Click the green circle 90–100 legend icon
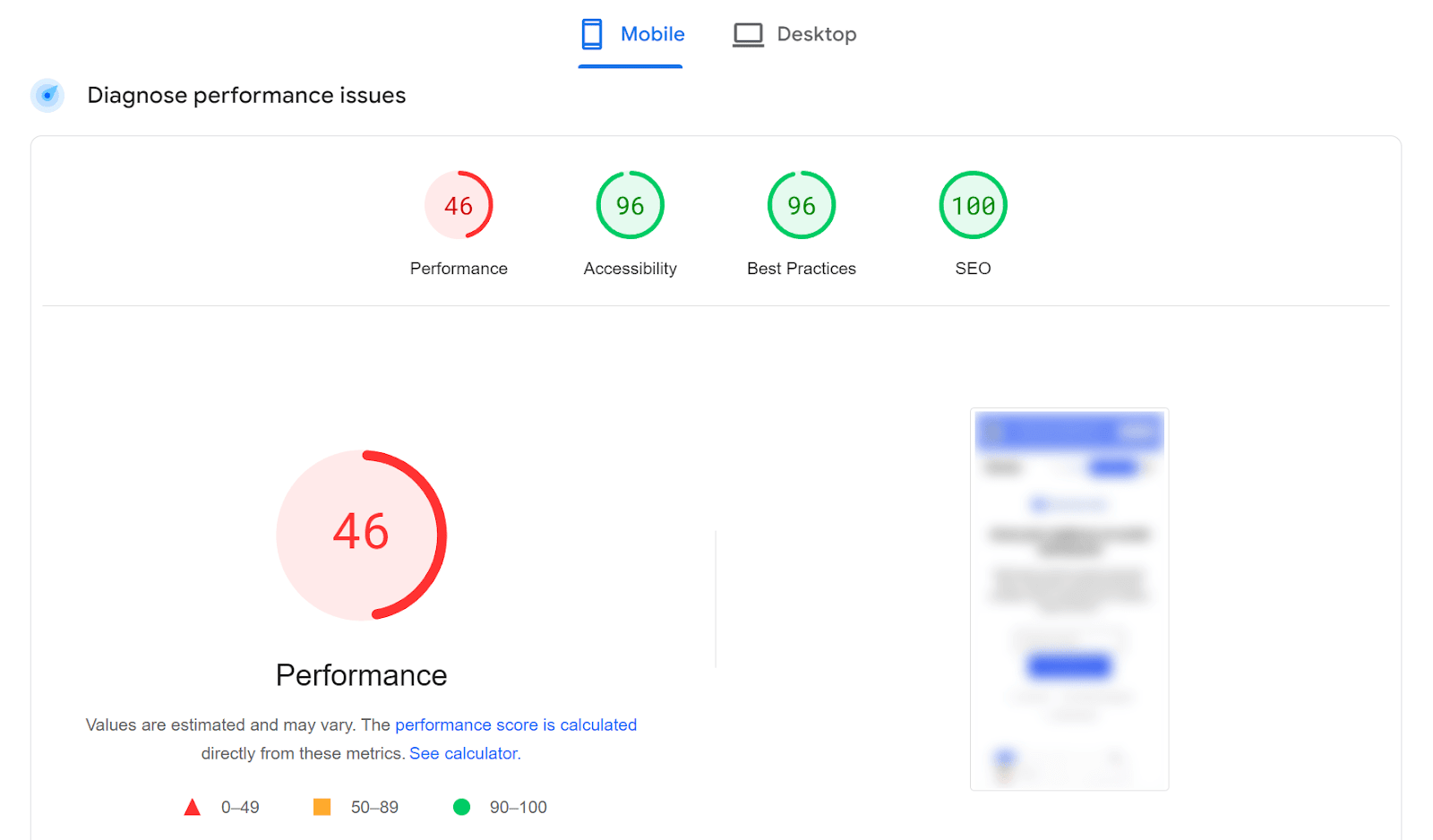This screenshot has width=1433, height=840. [462, 807]
